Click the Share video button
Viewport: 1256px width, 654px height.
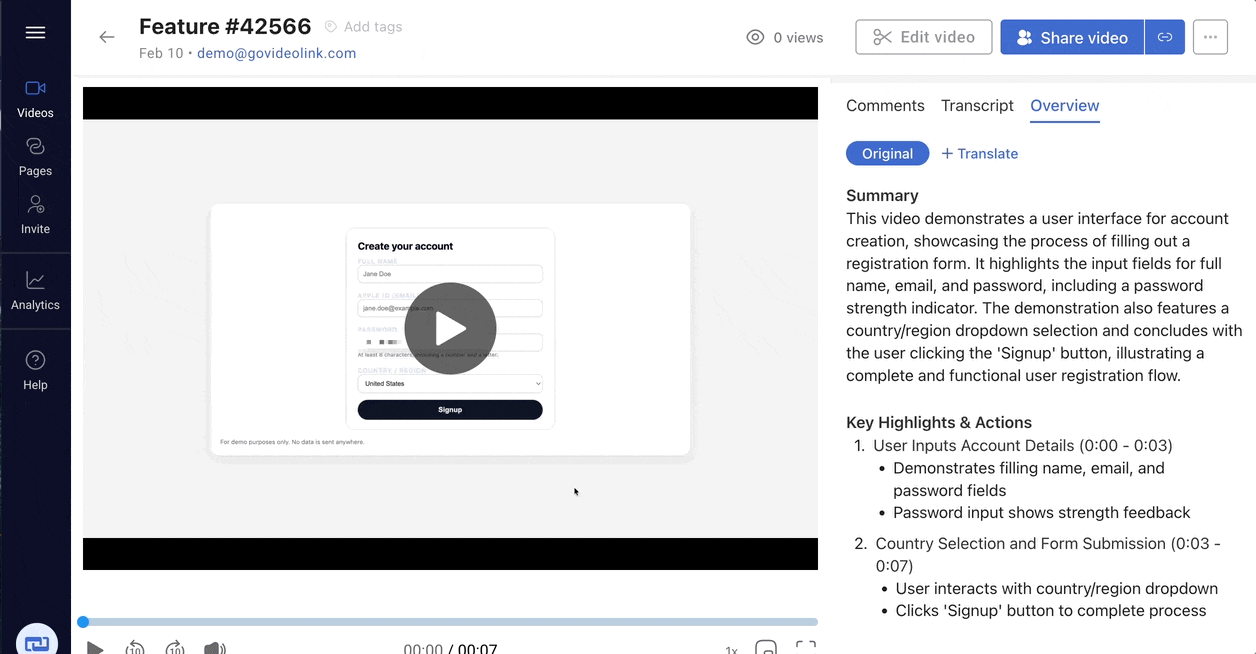click(x=1072, y=37)
